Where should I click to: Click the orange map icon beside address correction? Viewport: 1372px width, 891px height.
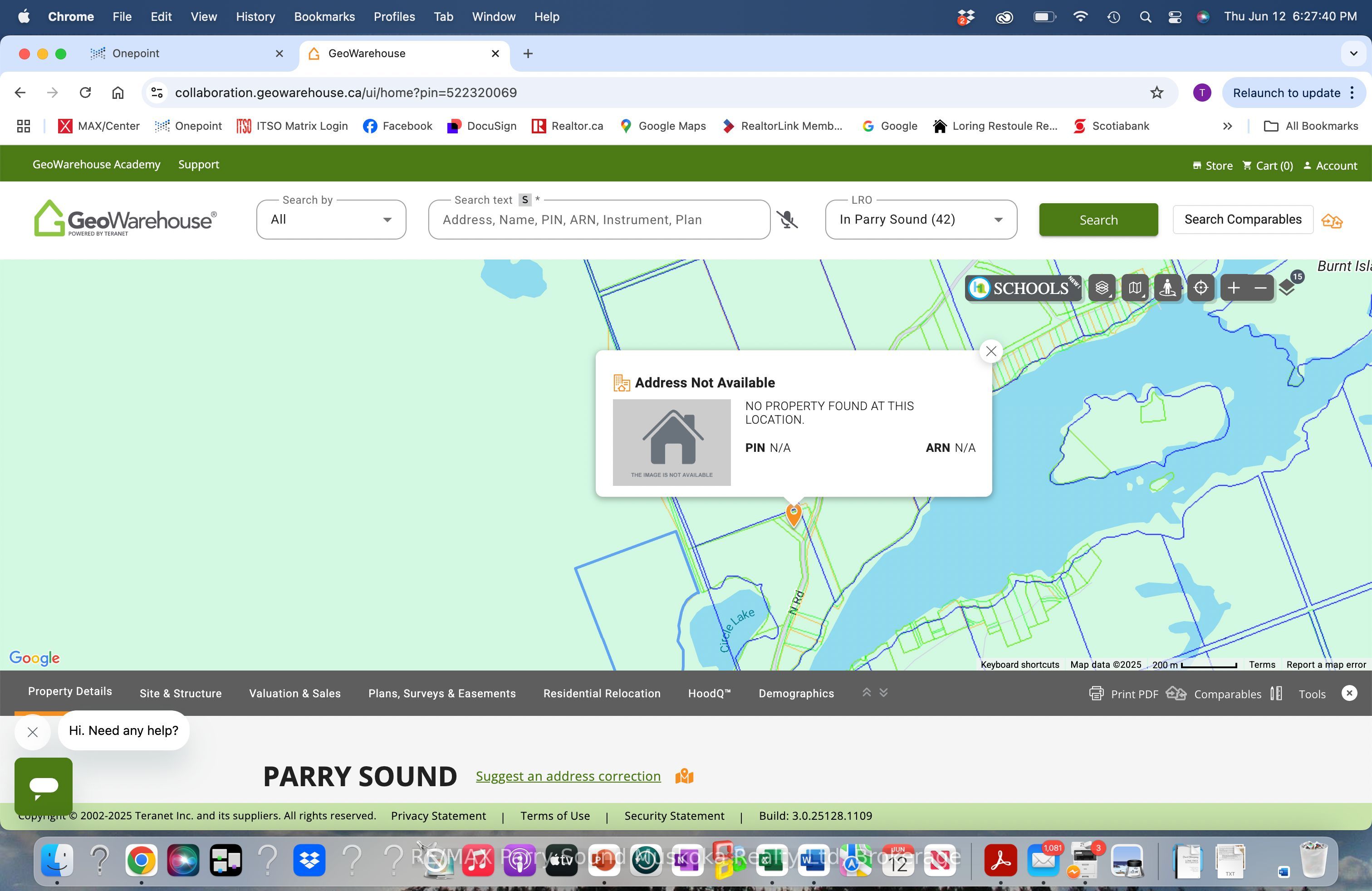tap(684, 776)
